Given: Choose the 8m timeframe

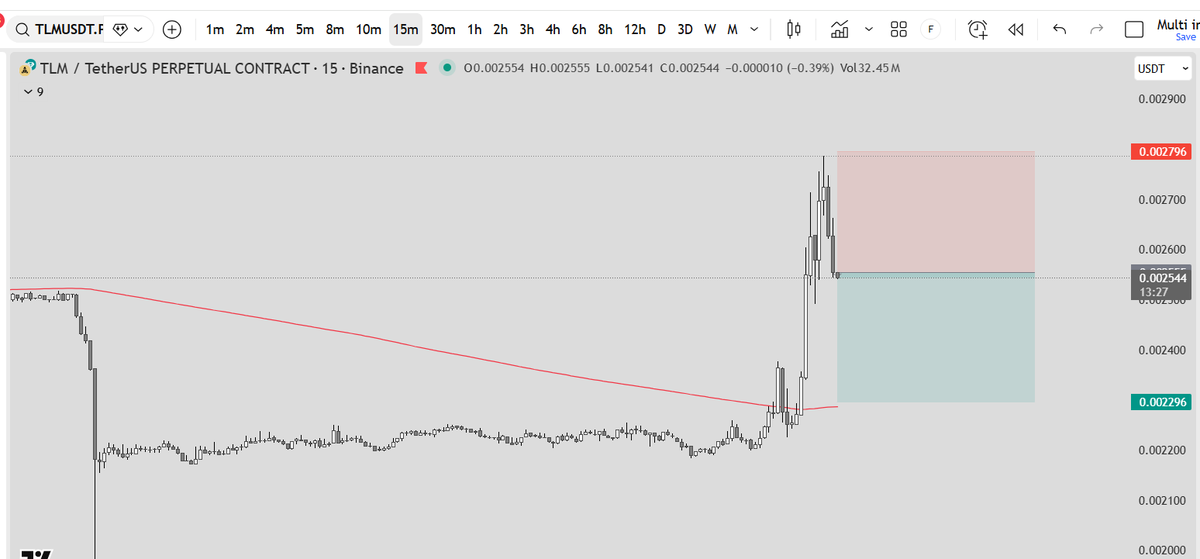Looking at the screenshot, I should pos(336,30).
